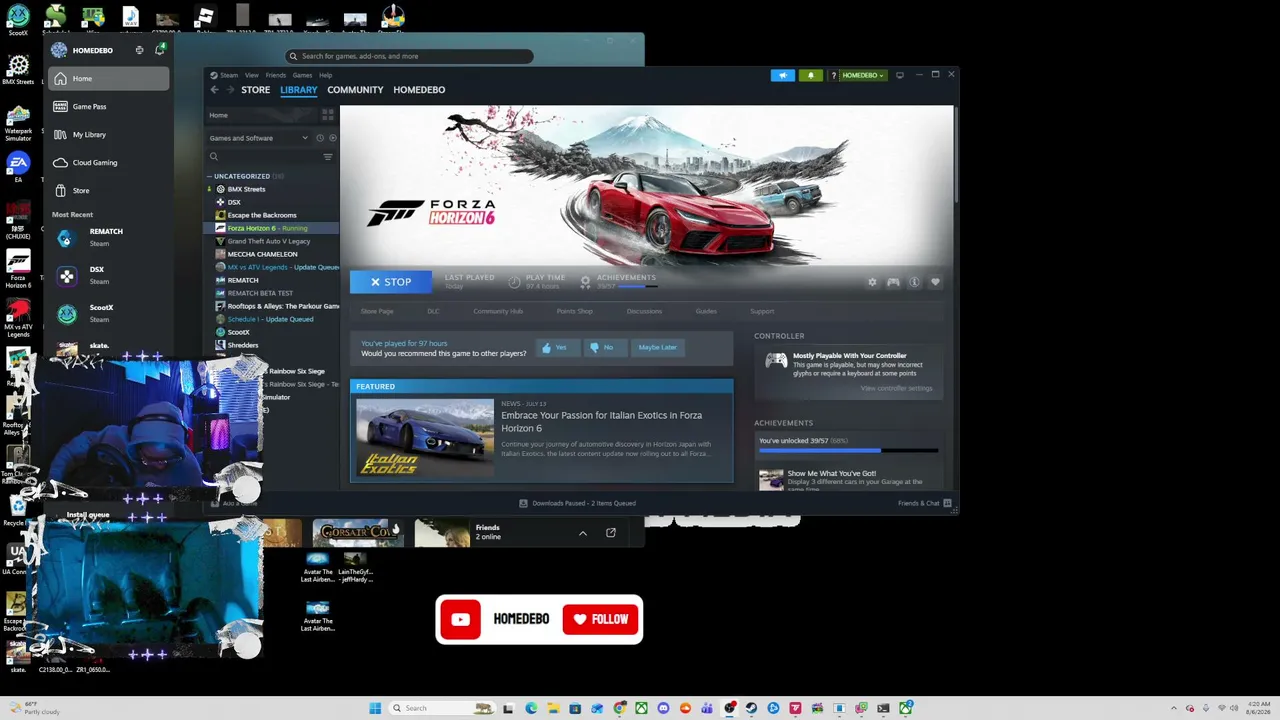Viewport: 1280px width, 720px height.
Task: Click Maybe Later on recommendation prompt
Action: pyautogui.click(x=657, y=347)
